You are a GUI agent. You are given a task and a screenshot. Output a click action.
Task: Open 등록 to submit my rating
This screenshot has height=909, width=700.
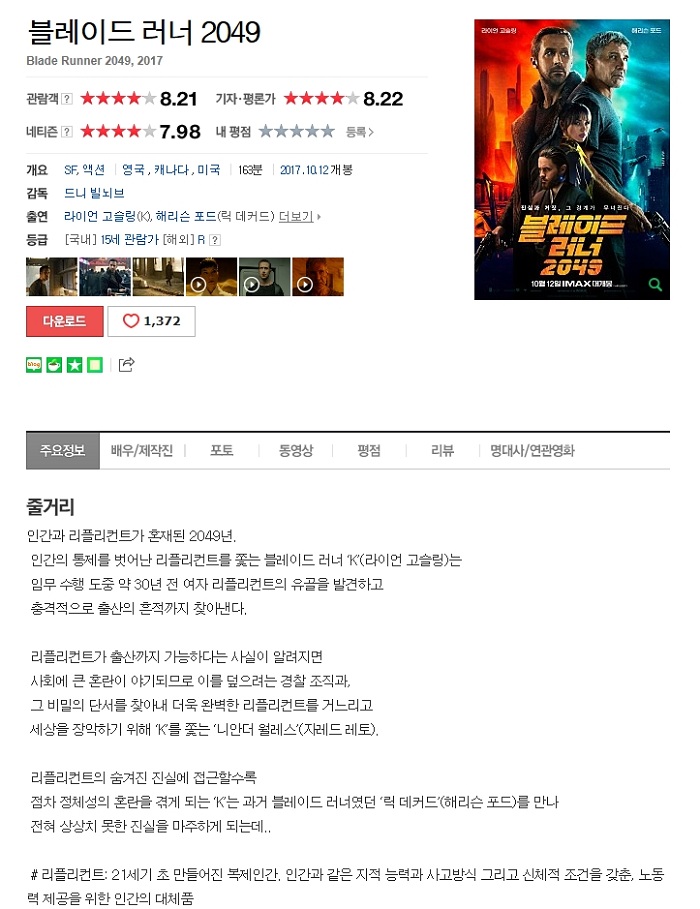pos(360,132)
